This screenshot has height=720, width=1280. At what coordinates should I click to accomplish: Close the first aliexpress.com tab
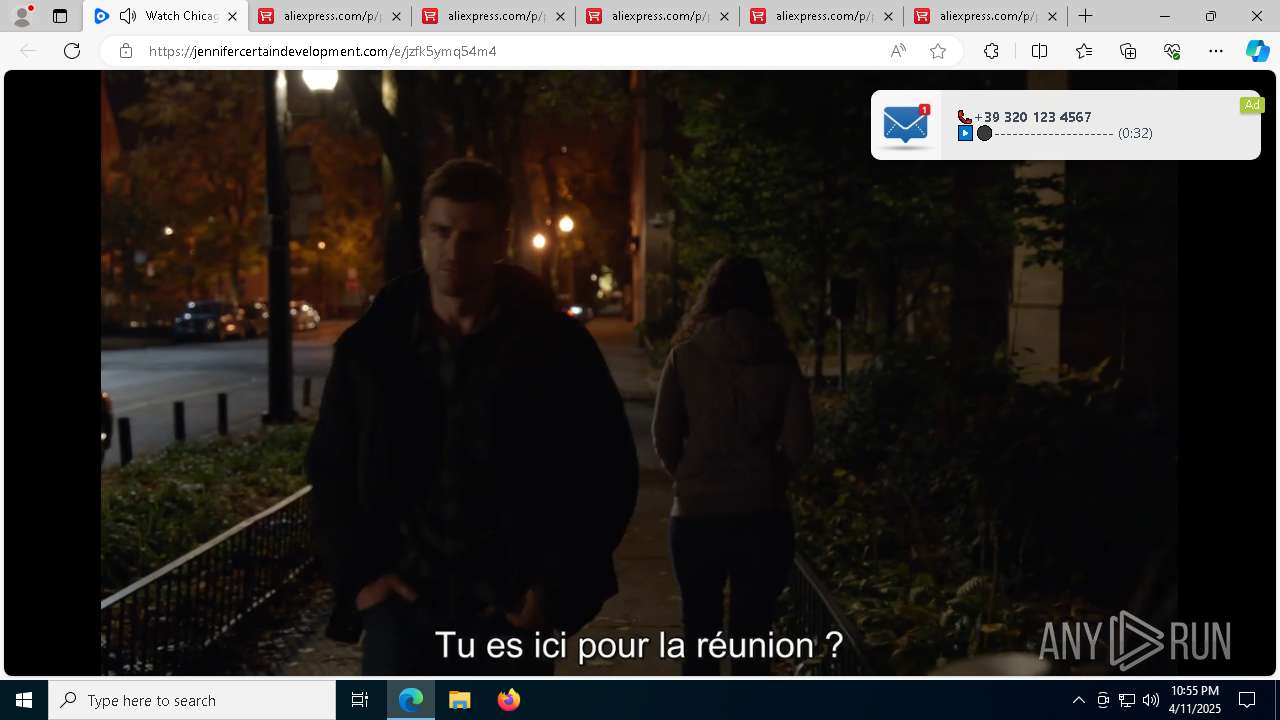tap(396, 16)
